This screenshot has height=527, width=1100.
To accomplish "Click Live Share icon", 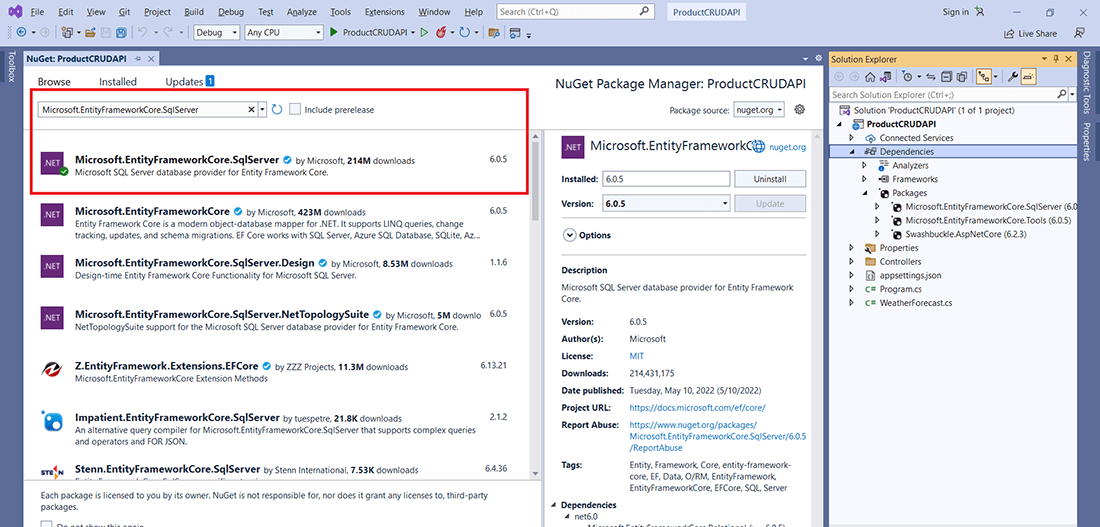I will coord(1009,33).
